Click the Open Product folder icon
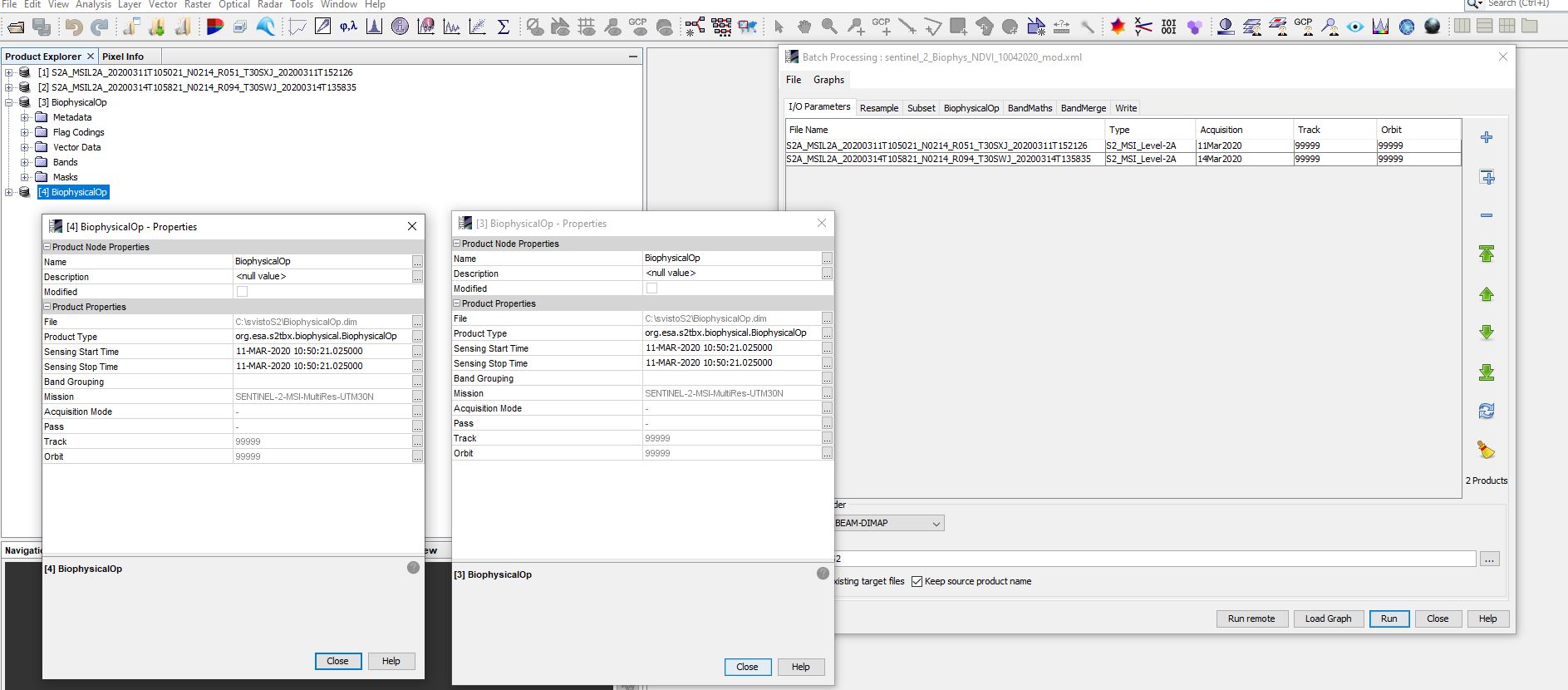1568x690 pixels. click(x=16, y=27)
